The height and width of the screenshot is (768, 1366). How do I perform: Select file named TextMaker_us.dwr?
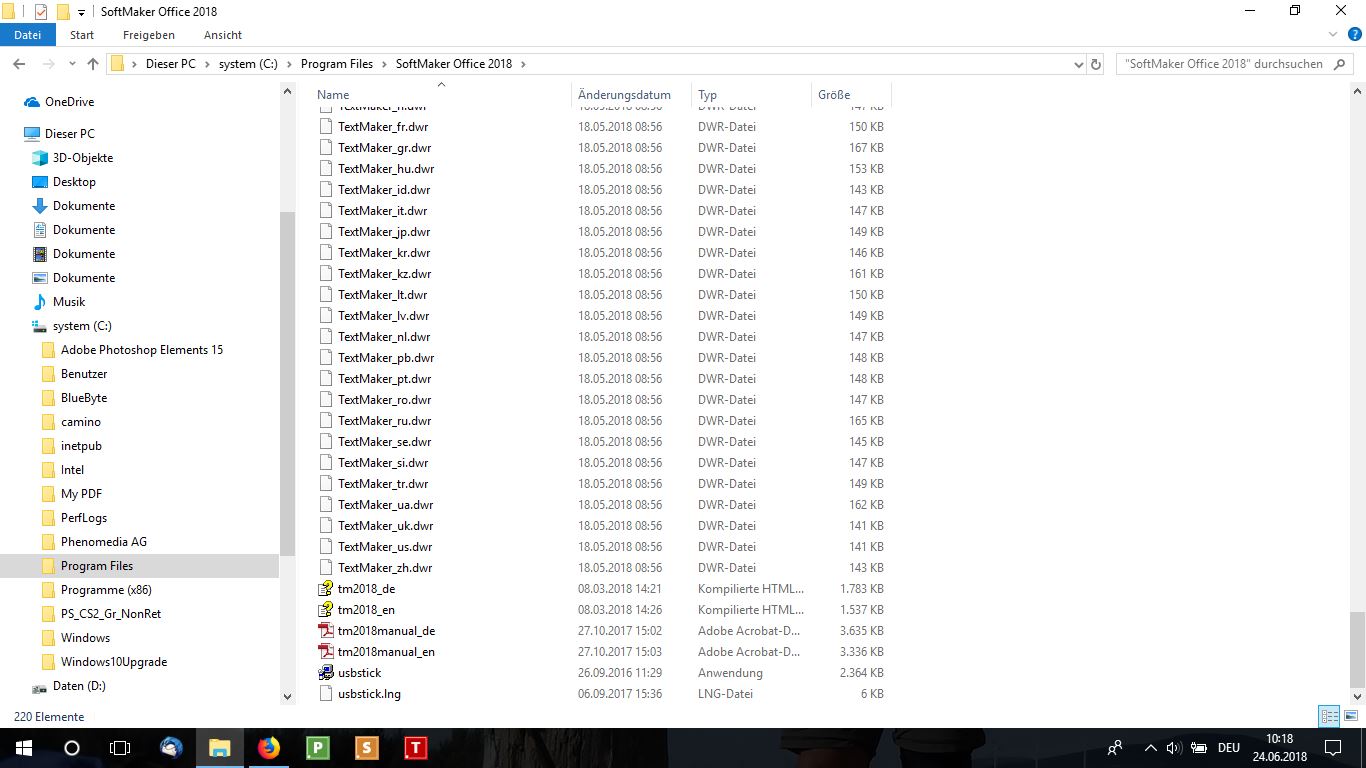tap(385, 547)
